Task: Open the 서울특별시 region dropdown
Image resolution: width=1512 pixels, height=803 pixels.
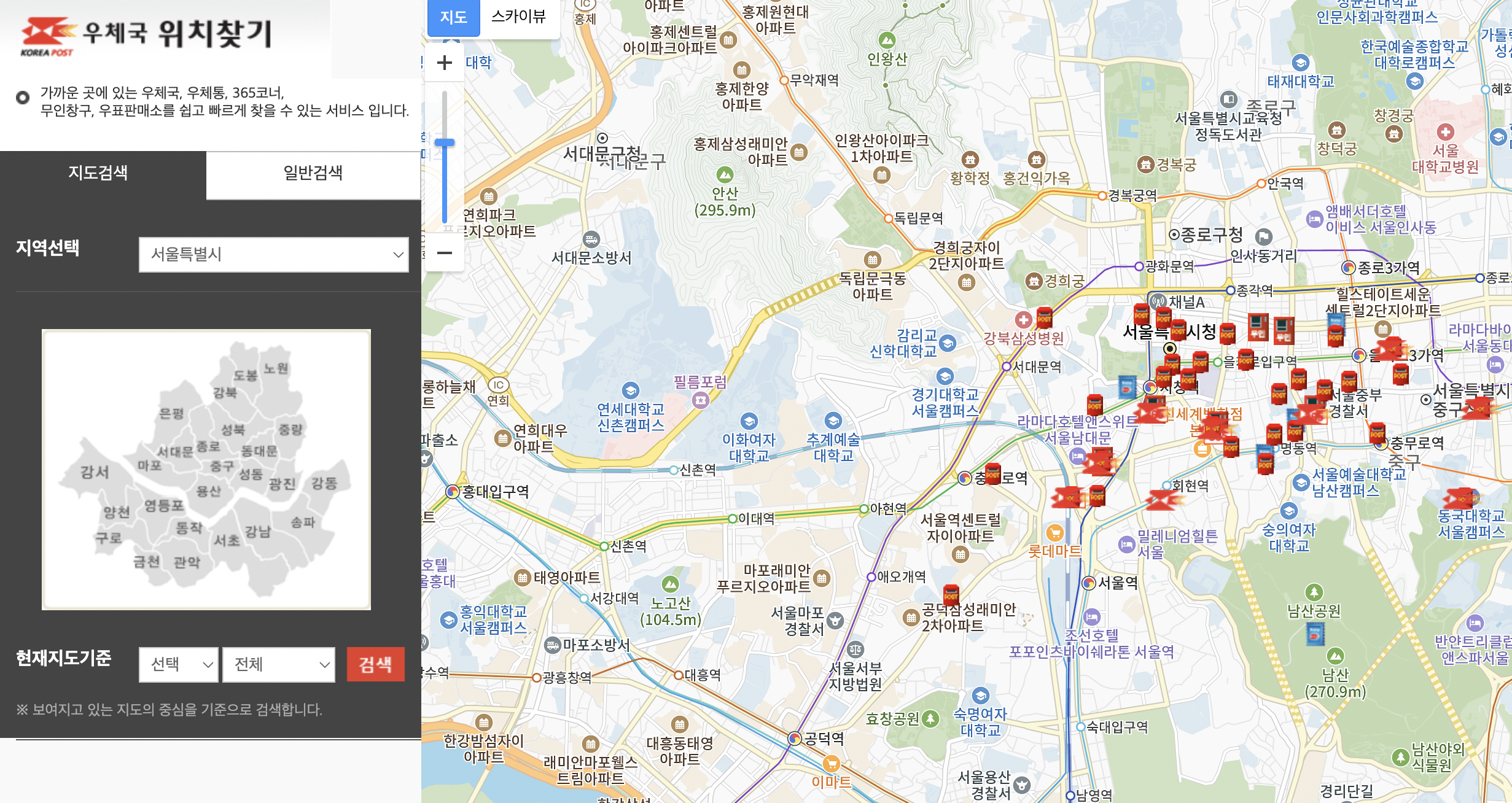Action: click(273, 254)
